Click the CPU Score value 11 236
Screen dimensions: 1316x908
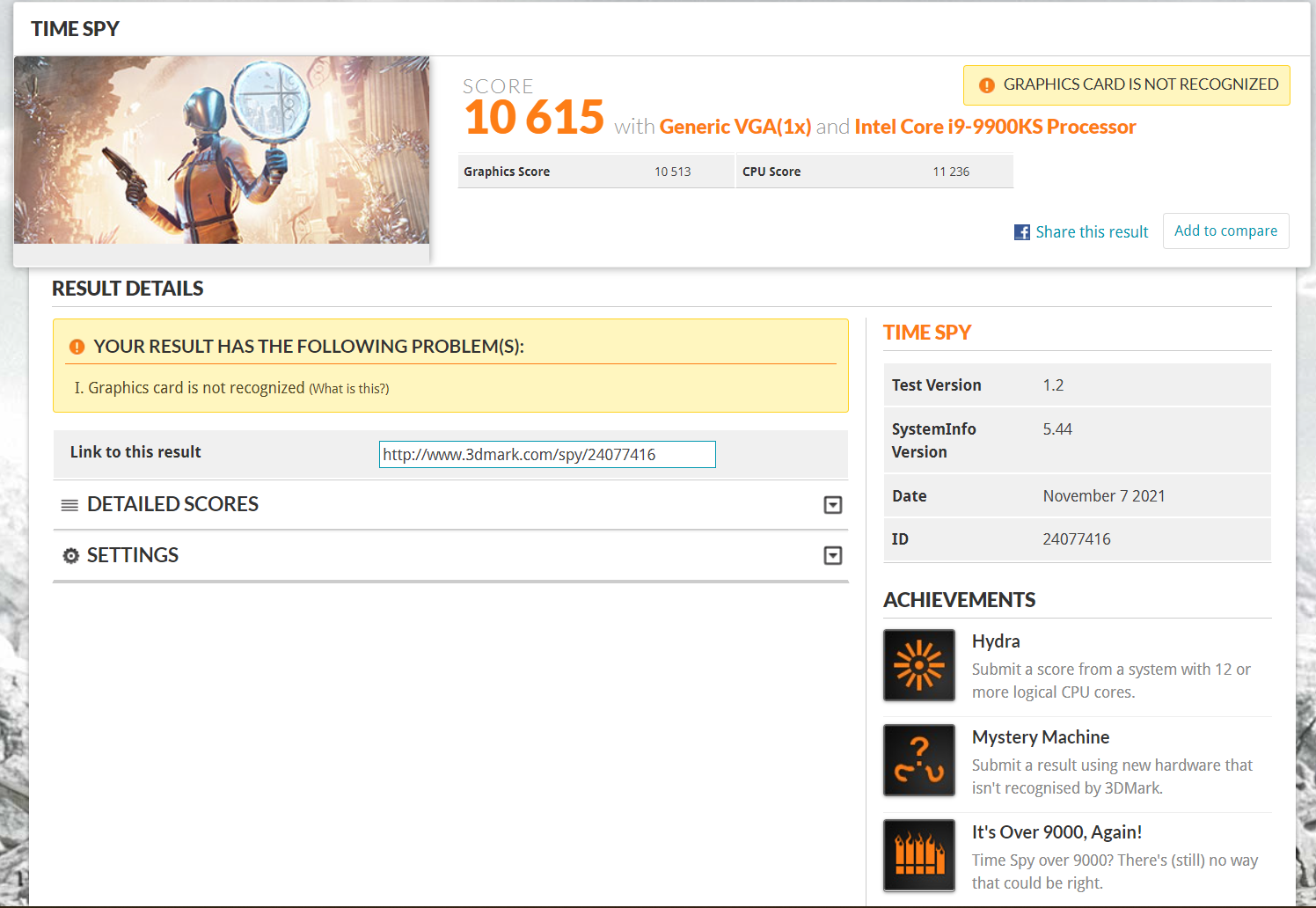tap(951, 172)
